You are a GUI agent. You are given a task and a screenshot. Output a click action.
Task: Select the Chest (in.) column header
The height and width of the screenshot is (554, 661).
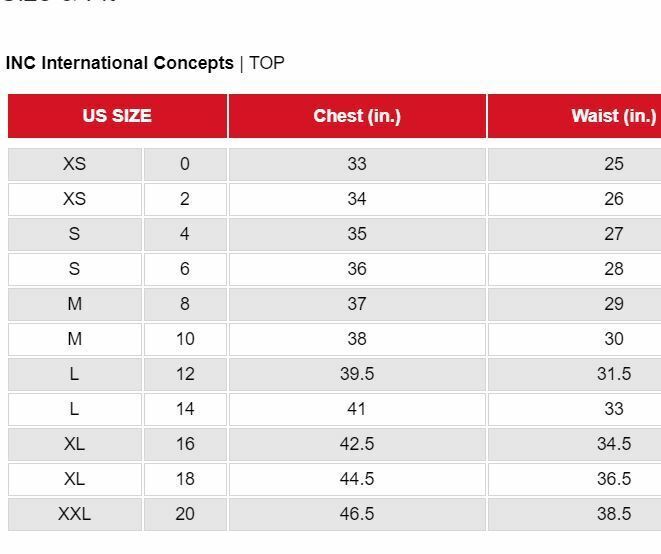357,116
